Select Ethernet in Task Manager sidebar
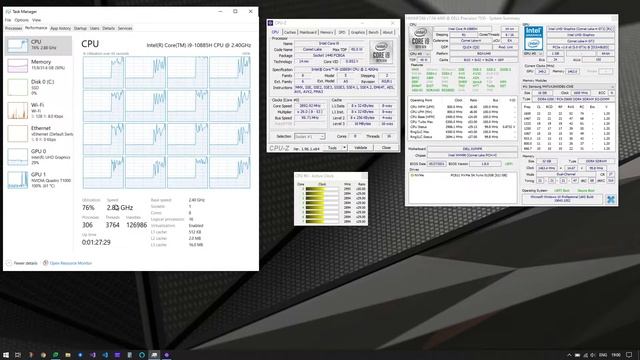Image resolution: width=640 pixels, height=360 pixels. [38, 133]
